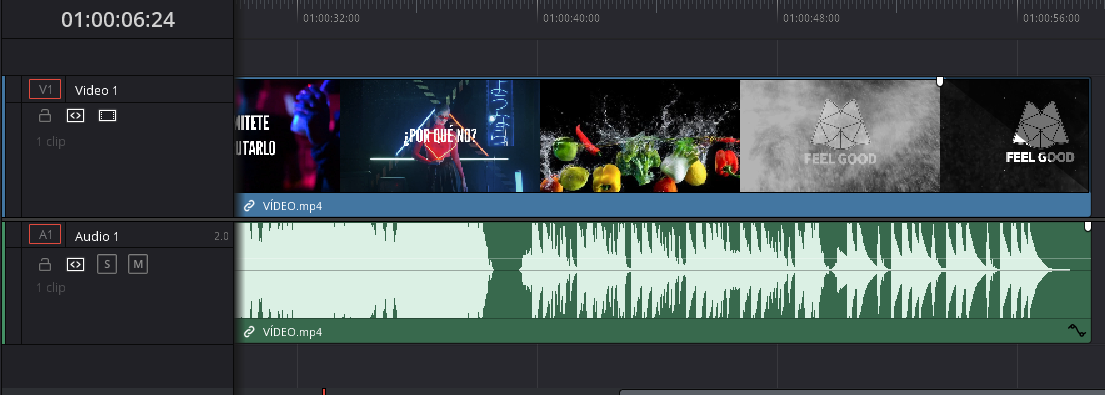Click the gray FEEL GOOD thumbnail in the video clip
Viewport: 1105px width, 395px height.
click(x=840, y=135)
